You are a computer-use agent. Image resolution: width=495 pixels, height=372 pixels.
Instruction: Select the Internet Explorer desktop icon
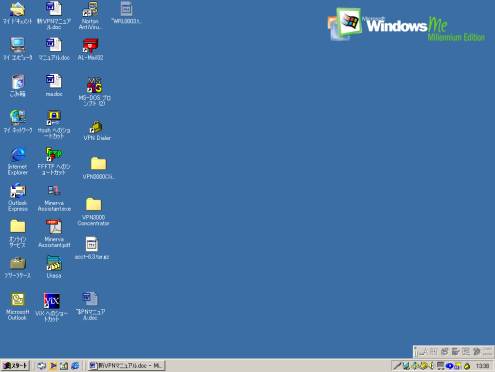coord(18,161)
